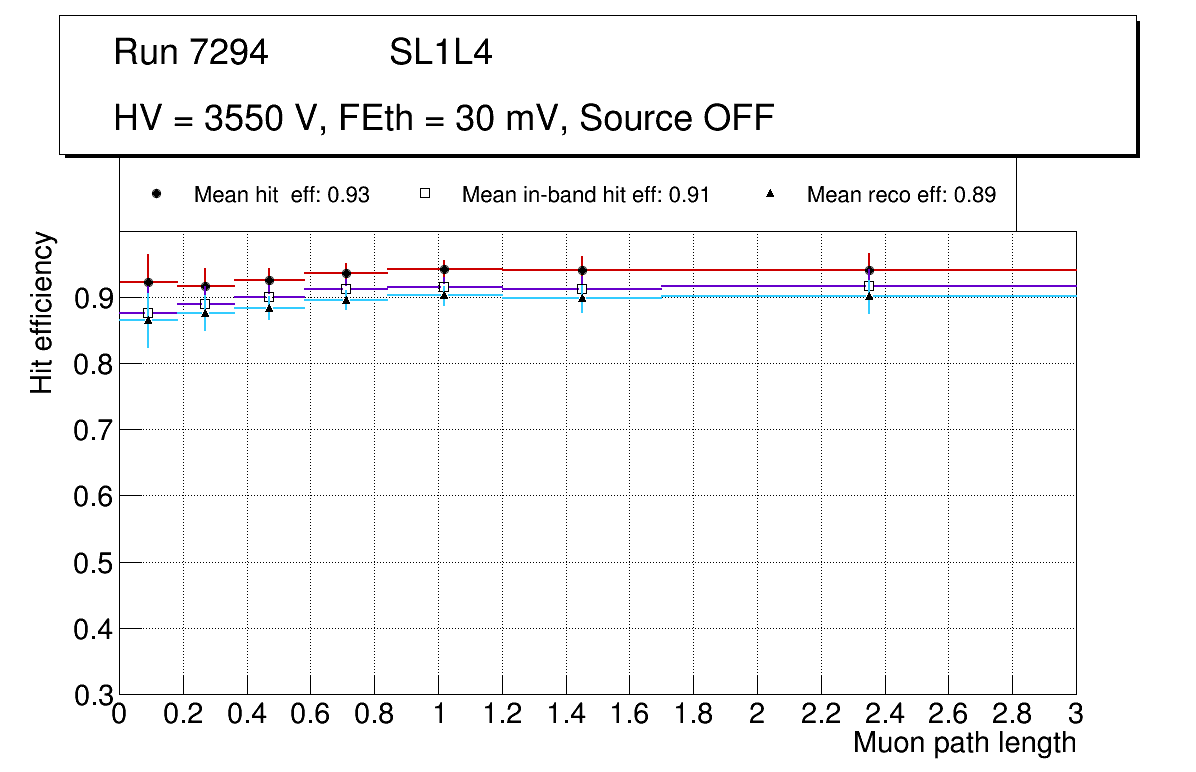Click the filled circle marker in the legend
Screen dimensions: 1196x772
[x=156, y=195]
